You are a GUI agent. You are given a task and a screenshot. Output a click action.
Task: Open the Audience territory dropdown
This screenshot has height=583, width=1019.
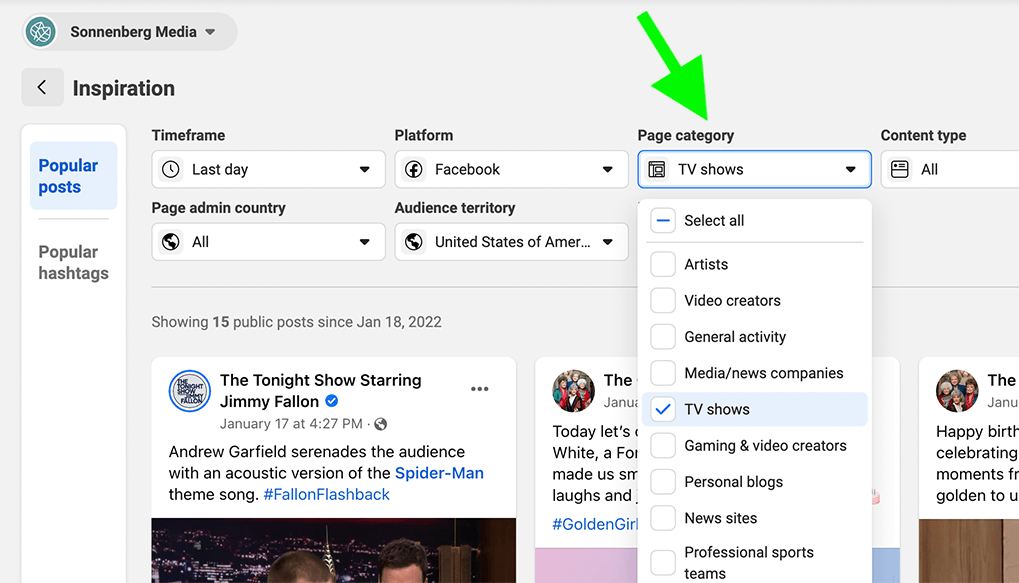511,242
